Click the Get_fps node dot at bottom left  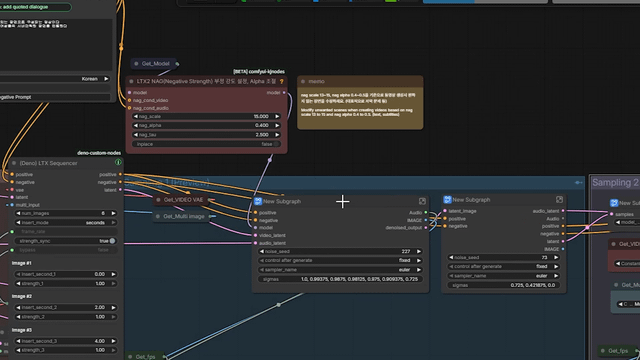130,357
